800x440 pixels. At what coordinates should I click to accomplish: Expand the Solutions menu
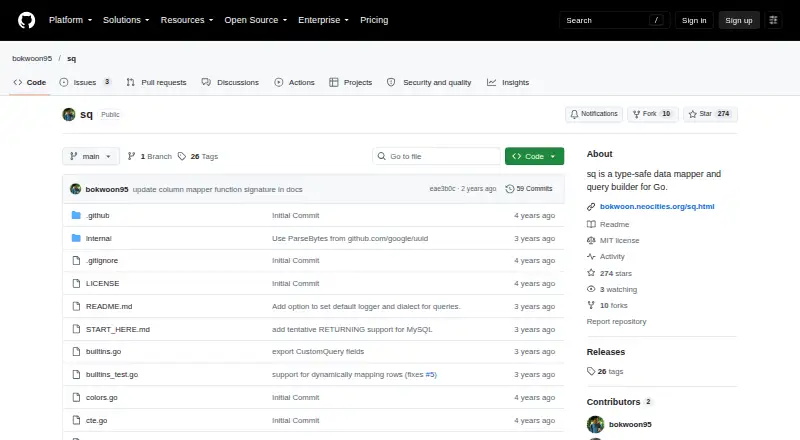pyautogui.click(x=126, y=20)
